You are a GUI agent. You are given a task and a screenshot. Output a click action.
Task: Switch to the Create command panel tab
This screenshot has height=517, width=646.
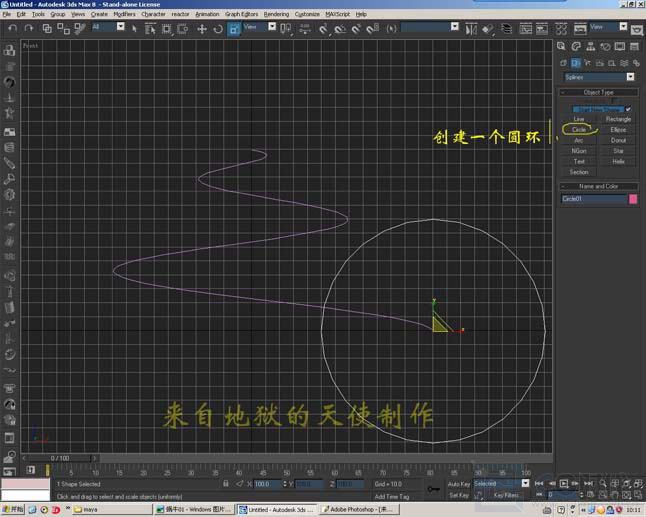tap(561, 46)
